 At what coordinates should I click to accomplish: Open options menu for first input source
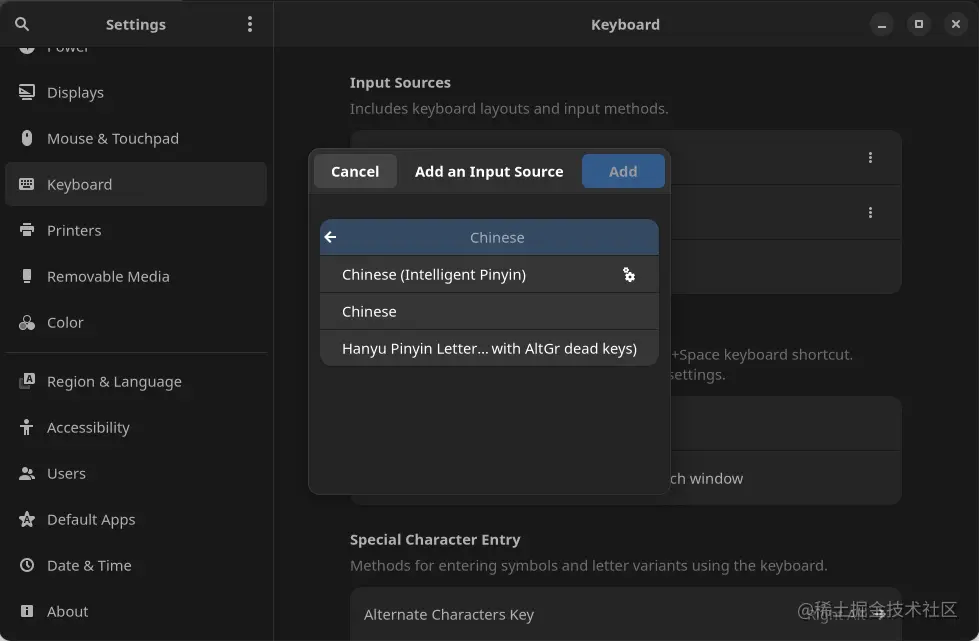[x=870, y=157]
